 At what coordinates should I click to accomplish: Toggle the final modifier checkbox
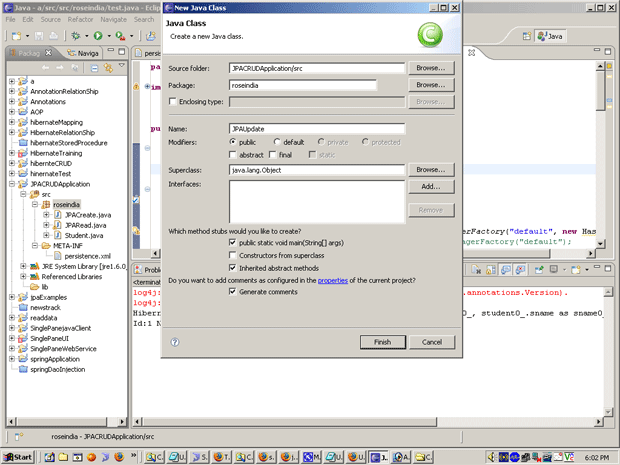pyautogui.click(x=272, y=155)
